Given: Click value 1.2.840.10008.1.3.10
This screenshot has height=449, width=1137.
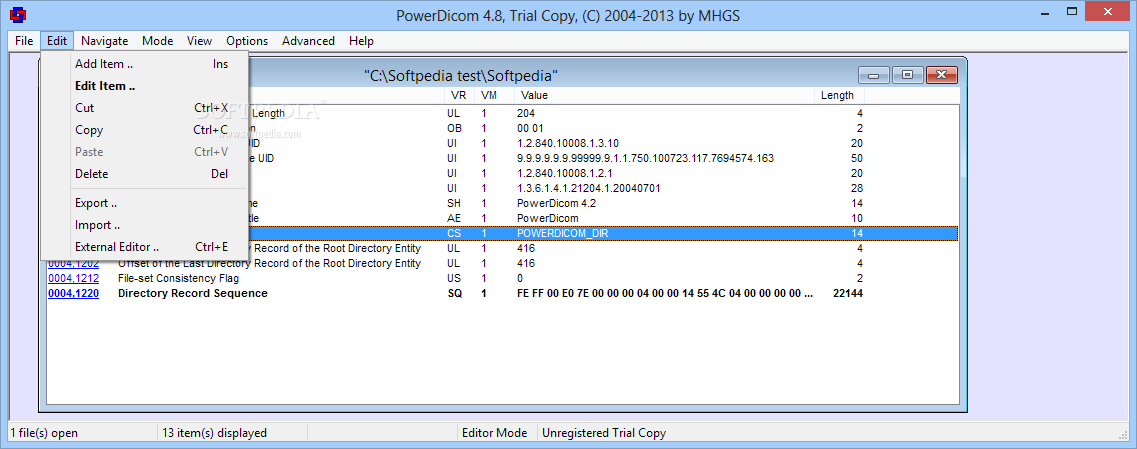Looking at the screenshot, I should point(567,143).
